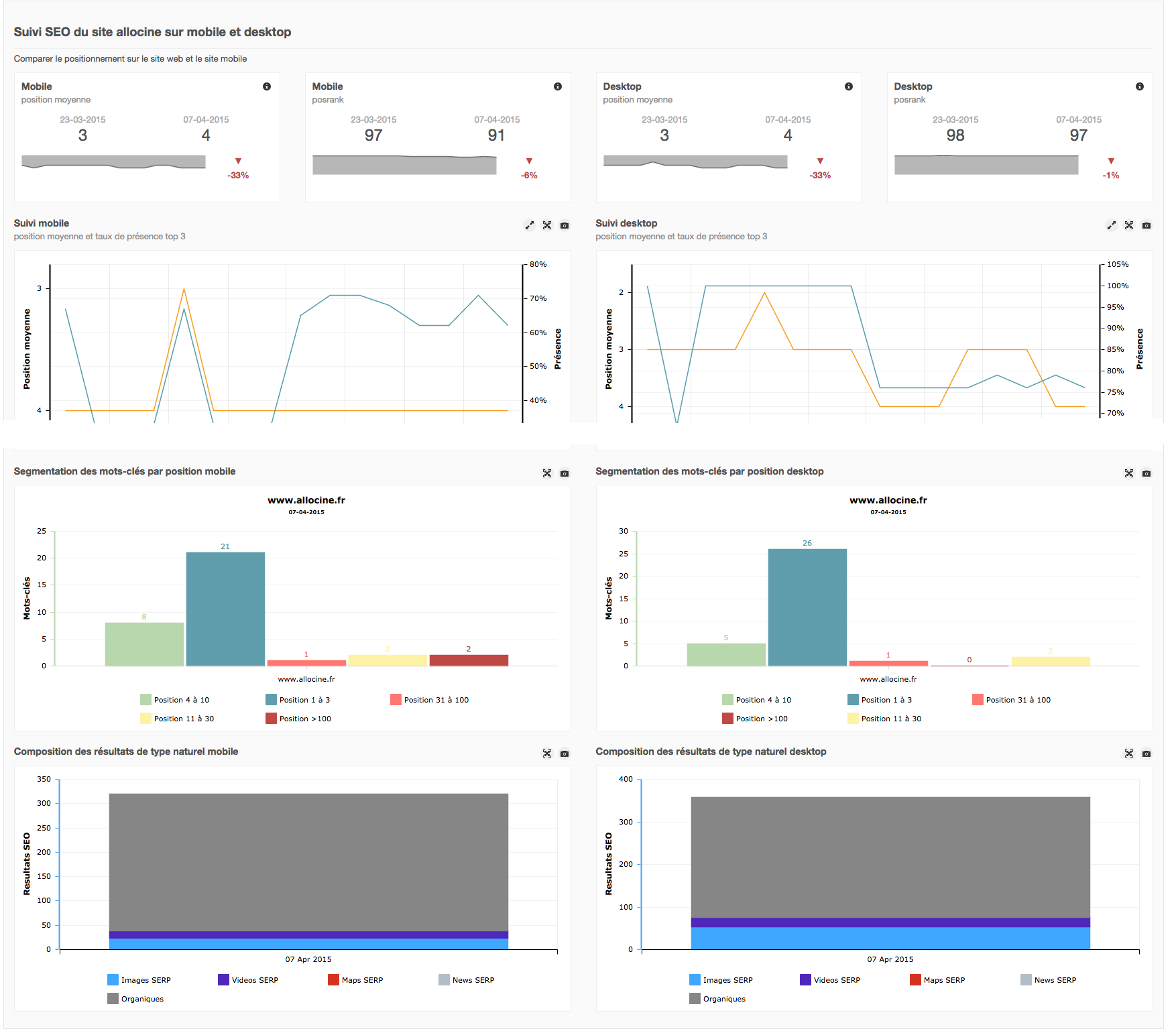Snapshot the mobile keyword segmentation chart
Image resolution: width=1176 pixels, height=1029 pixels.
click(x=565, y=473)
